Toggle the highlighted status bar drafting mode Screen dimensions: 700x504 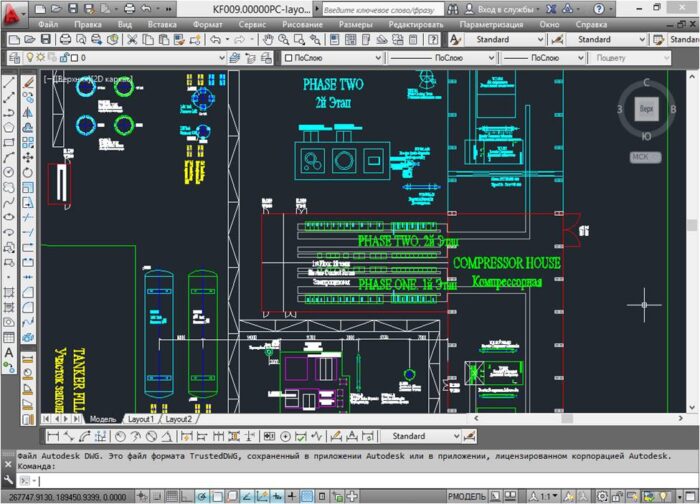(200, 496)
